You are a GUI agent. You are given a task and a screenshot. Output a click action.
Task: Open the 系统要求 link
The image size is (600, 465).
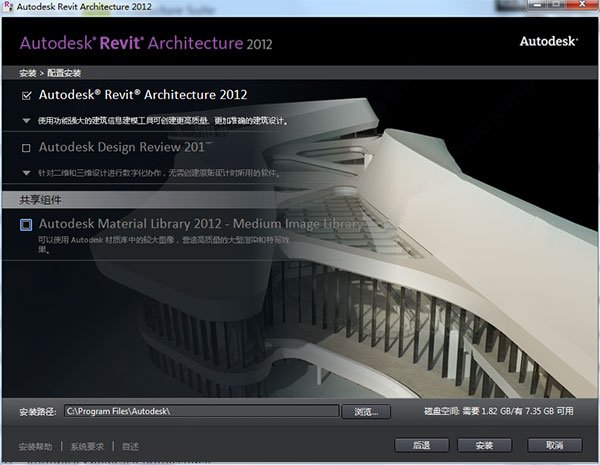coord(87,447)
